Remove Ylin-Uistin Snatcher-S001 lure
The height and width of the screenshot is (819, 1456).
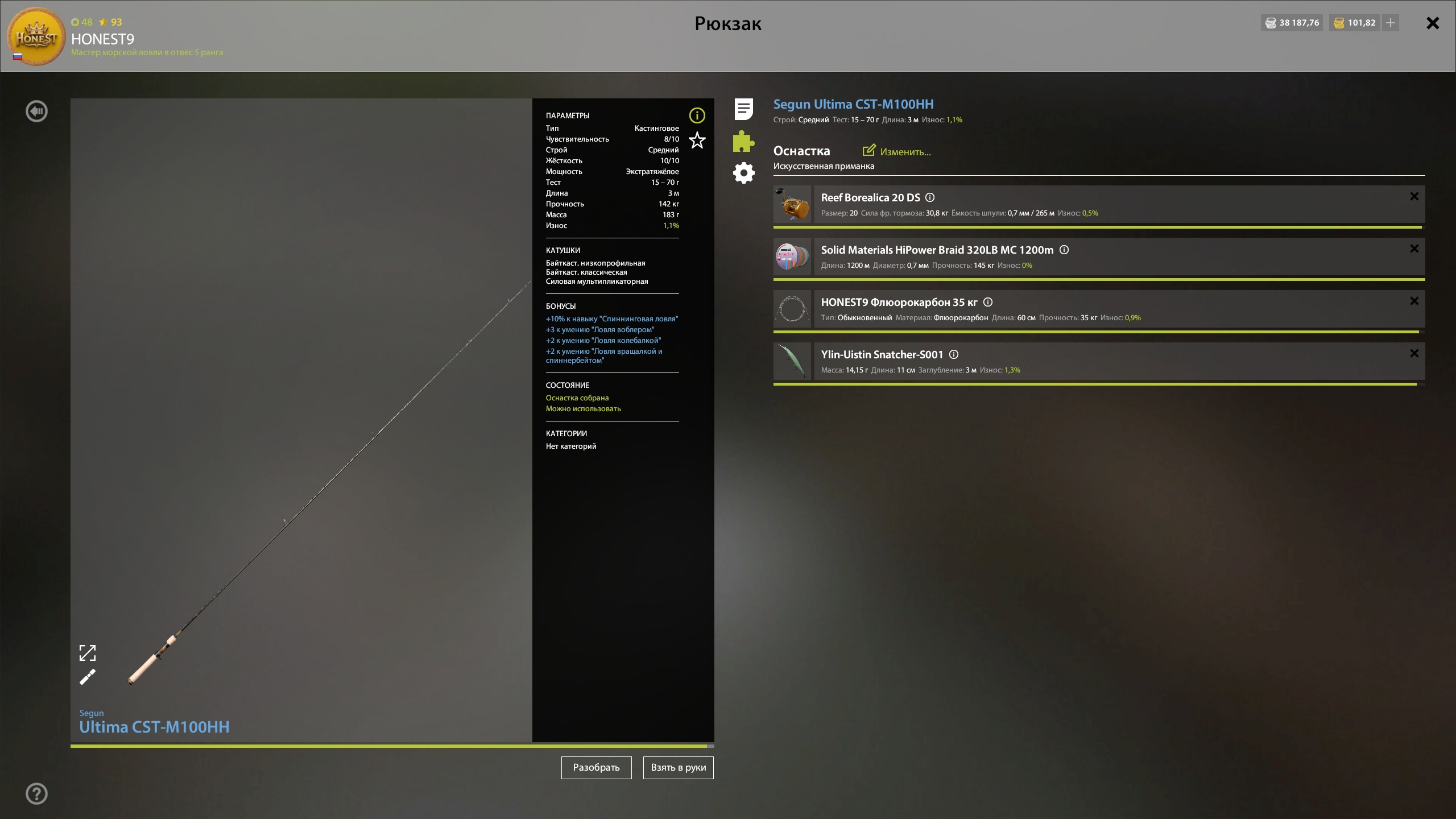point(1414,354)
